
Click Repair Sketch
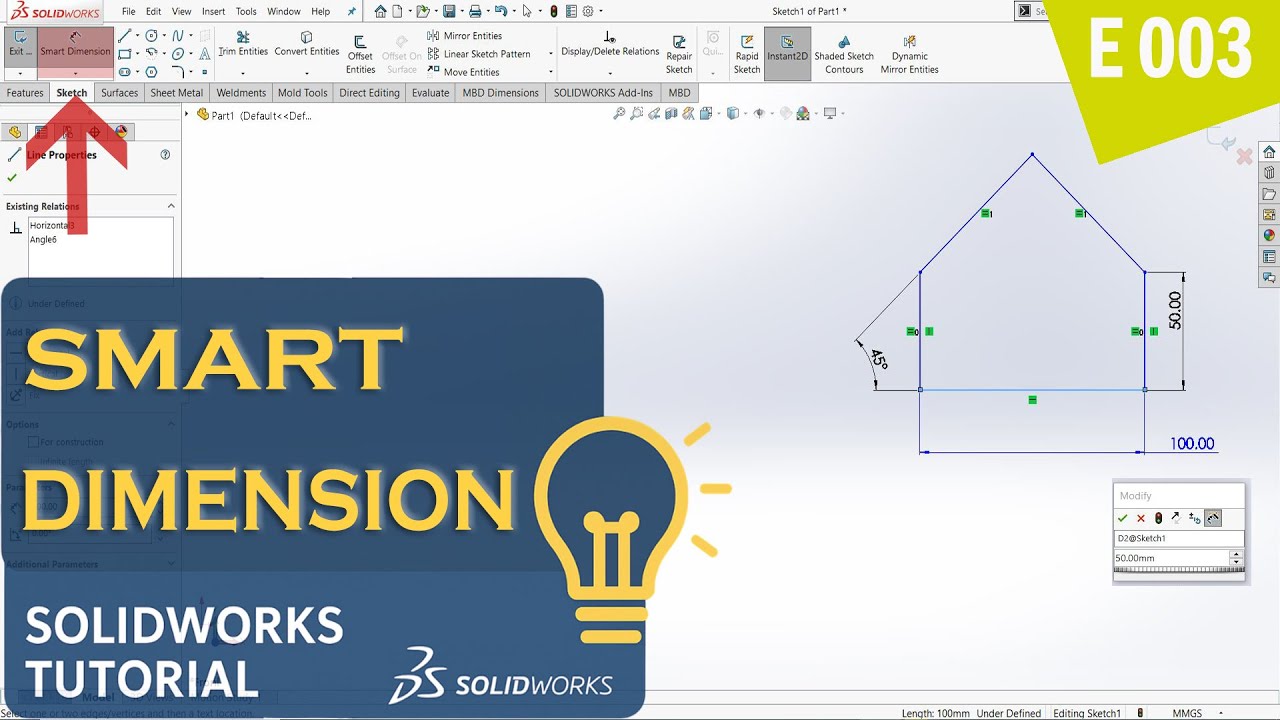pyautogui.click(x=679, y=54)
